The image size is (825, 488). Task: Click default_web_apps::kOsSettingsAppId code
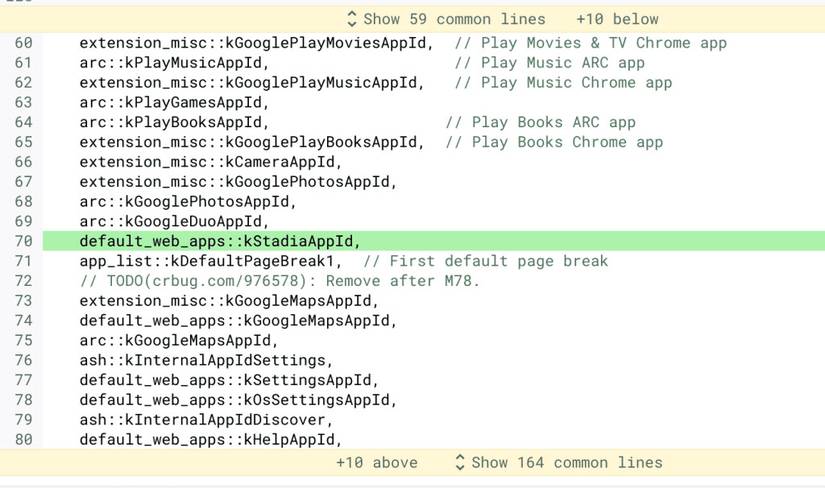click(238, 400)
